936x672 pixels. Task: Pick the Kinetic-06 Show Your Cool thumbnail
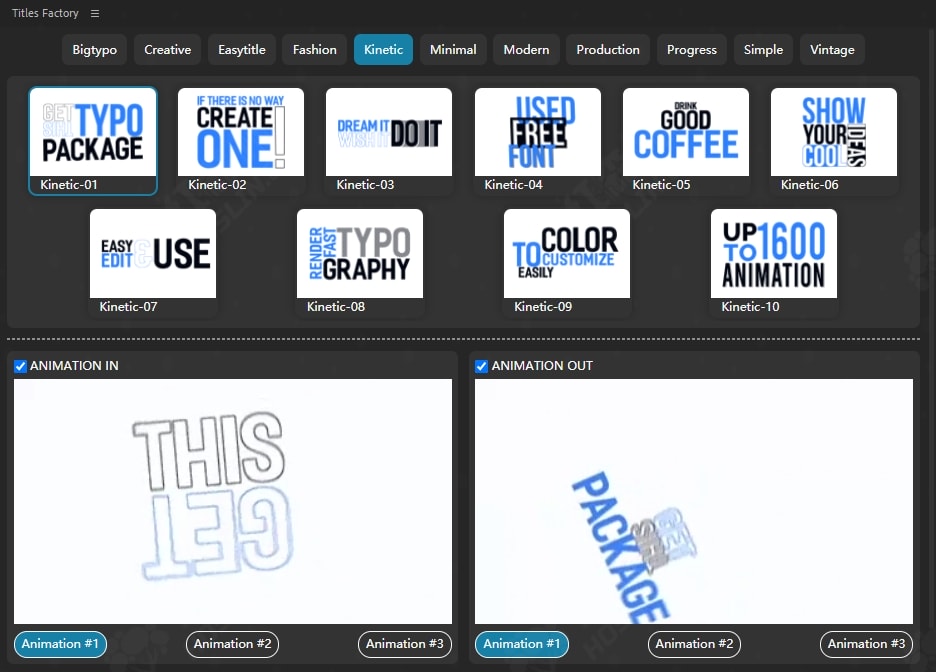(833, 132)
